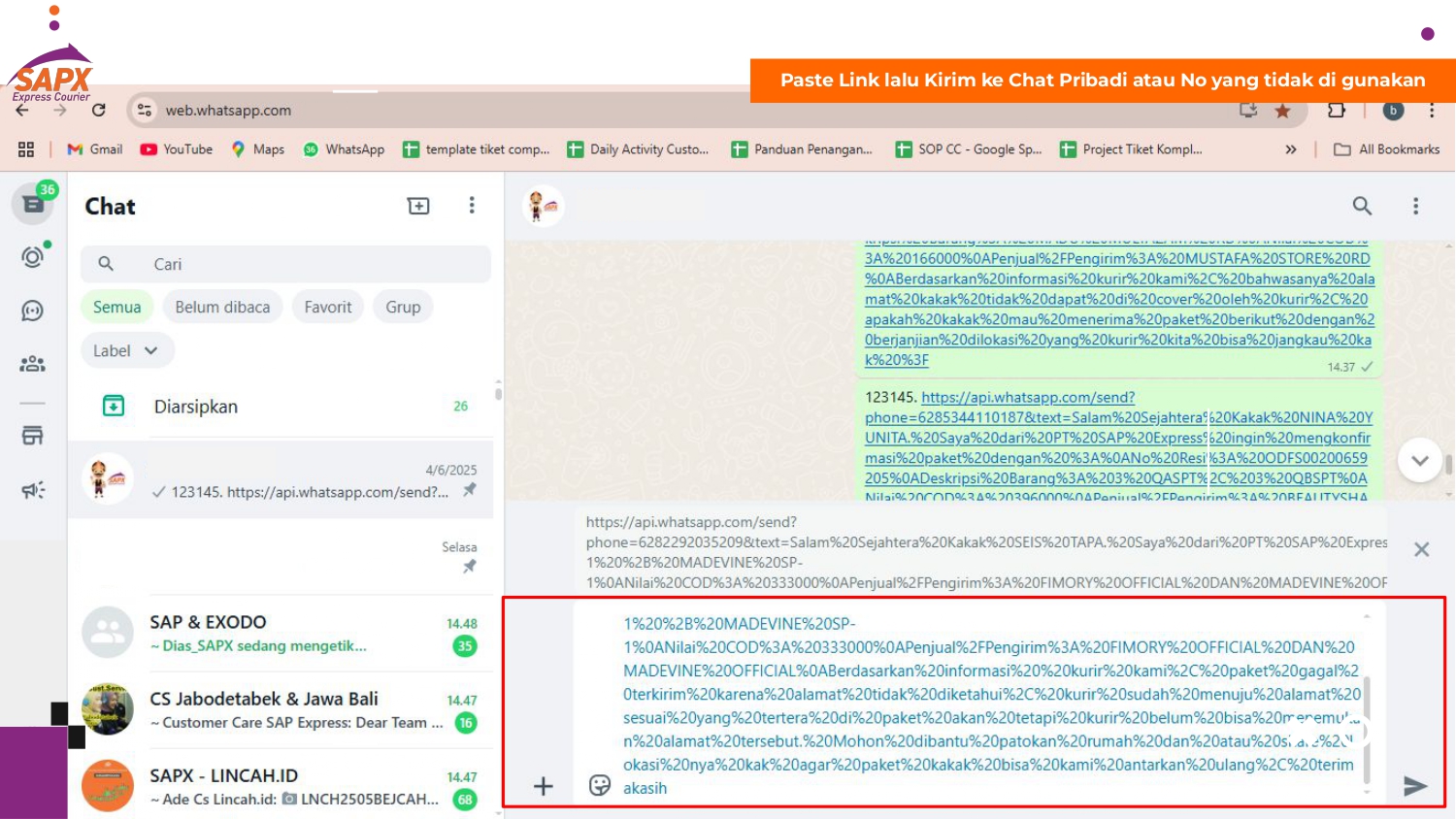Select the Favorit filter tab

(x=328, y=307)
